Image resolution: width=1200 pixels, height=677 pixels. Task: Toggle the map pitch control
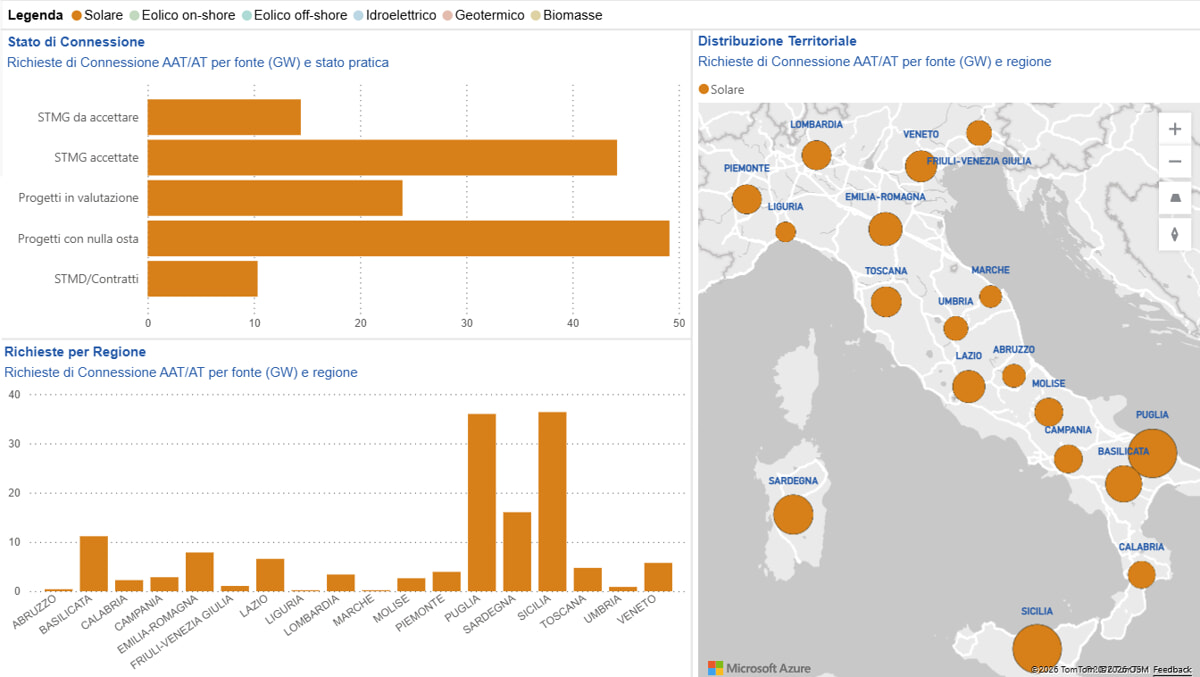(x=1174, y=198)
